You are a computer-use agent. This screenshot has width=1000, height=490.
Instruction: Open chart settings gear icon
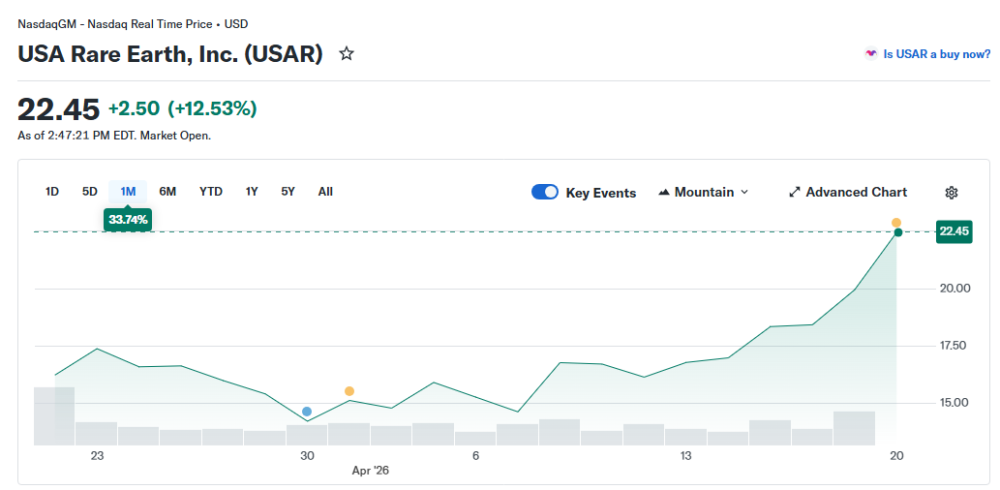click(x=951, y=192)
